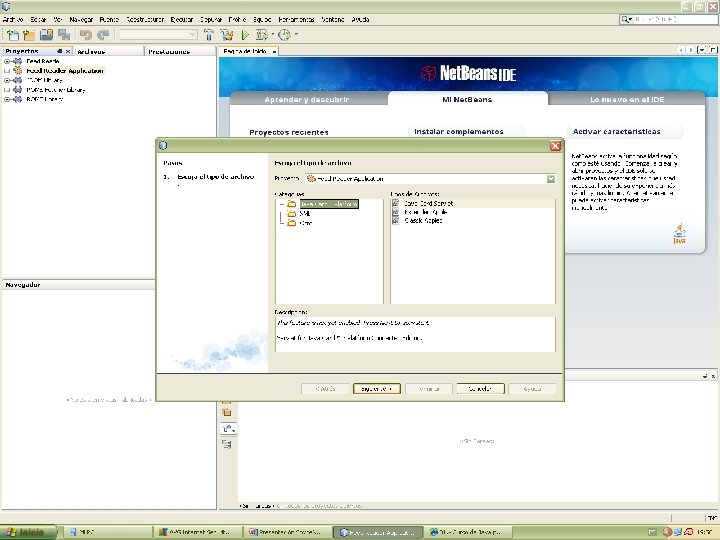The width and height of the screenshot is (720, 540).
Task: Open Herramientas menu
Action: [x=296, y=19]
